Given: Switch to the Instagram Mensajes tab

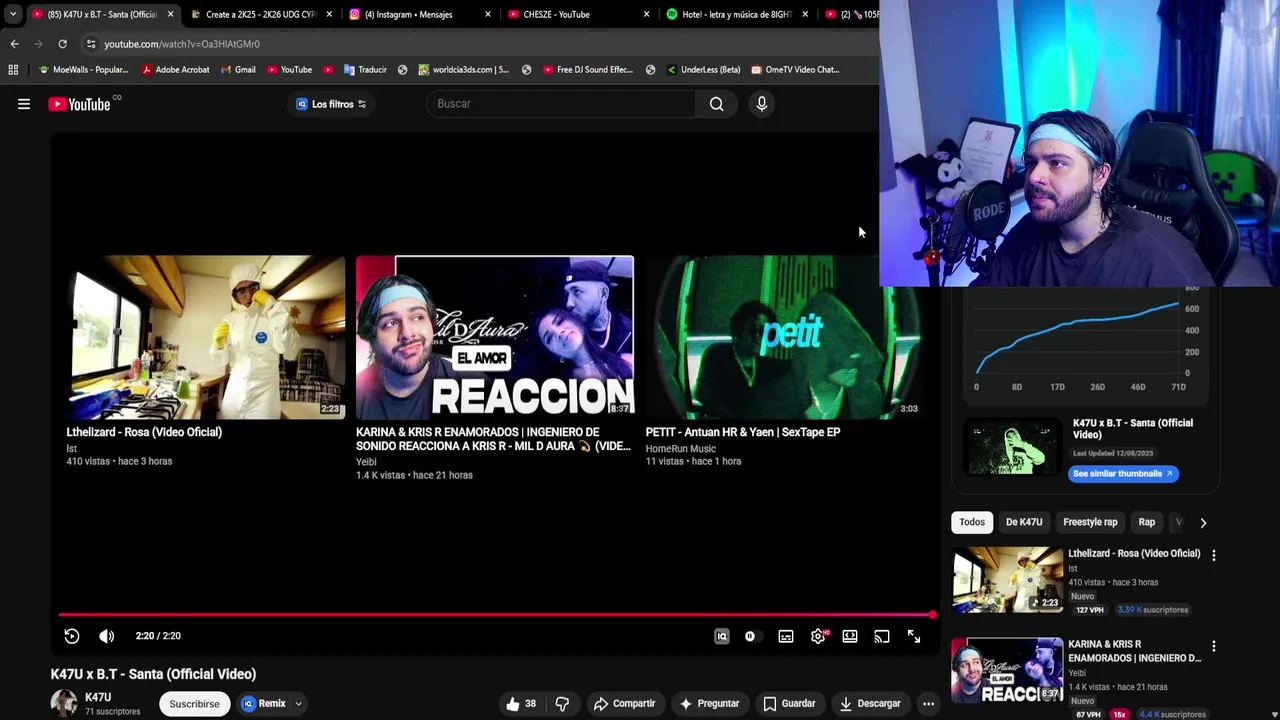Looking at the screenshot, I should click(x=418, y=14).
